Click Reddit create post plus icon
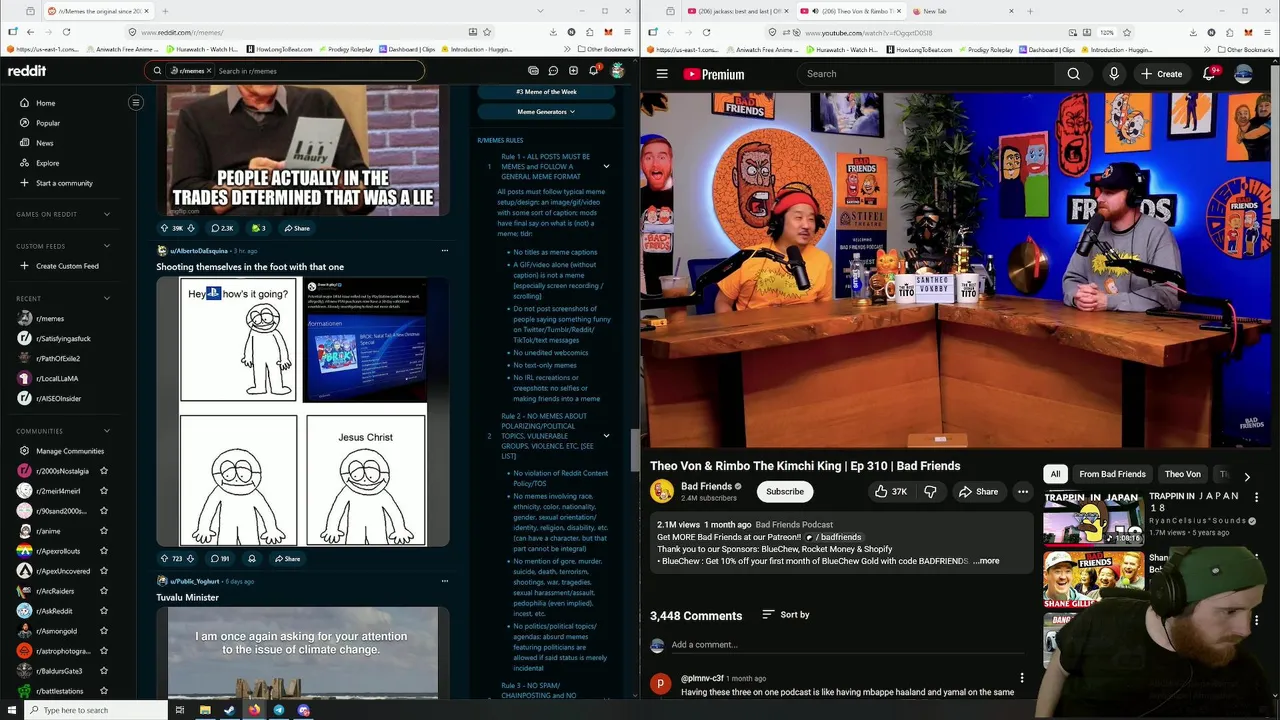1280x720 pixels. pyautogui.click(x=573, y=71)
